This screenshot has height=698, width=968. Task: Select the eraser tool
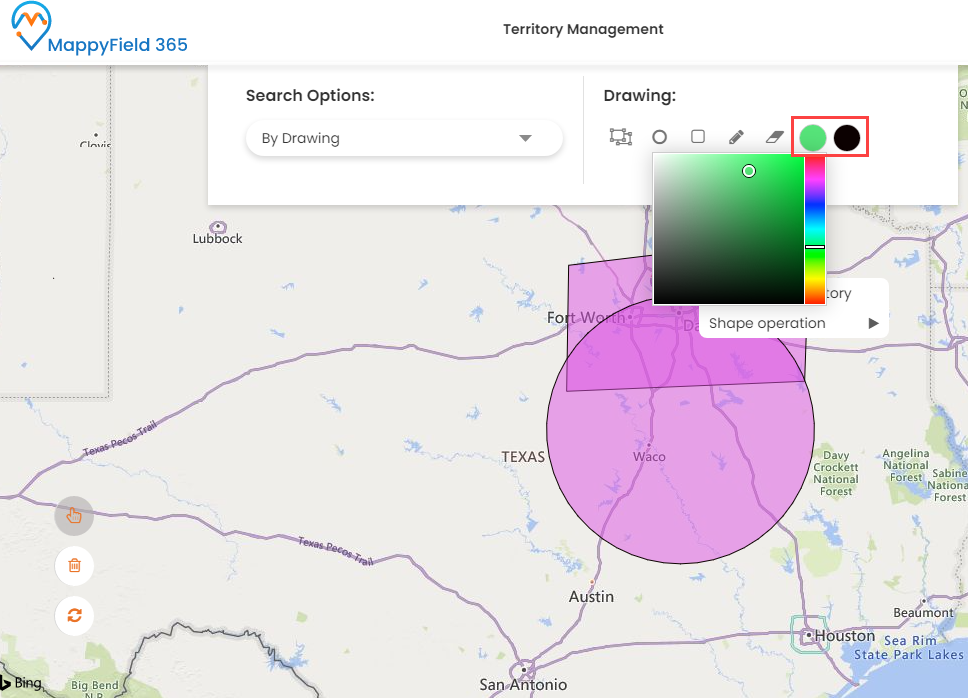pyautogui.click(x=774, y=137)
